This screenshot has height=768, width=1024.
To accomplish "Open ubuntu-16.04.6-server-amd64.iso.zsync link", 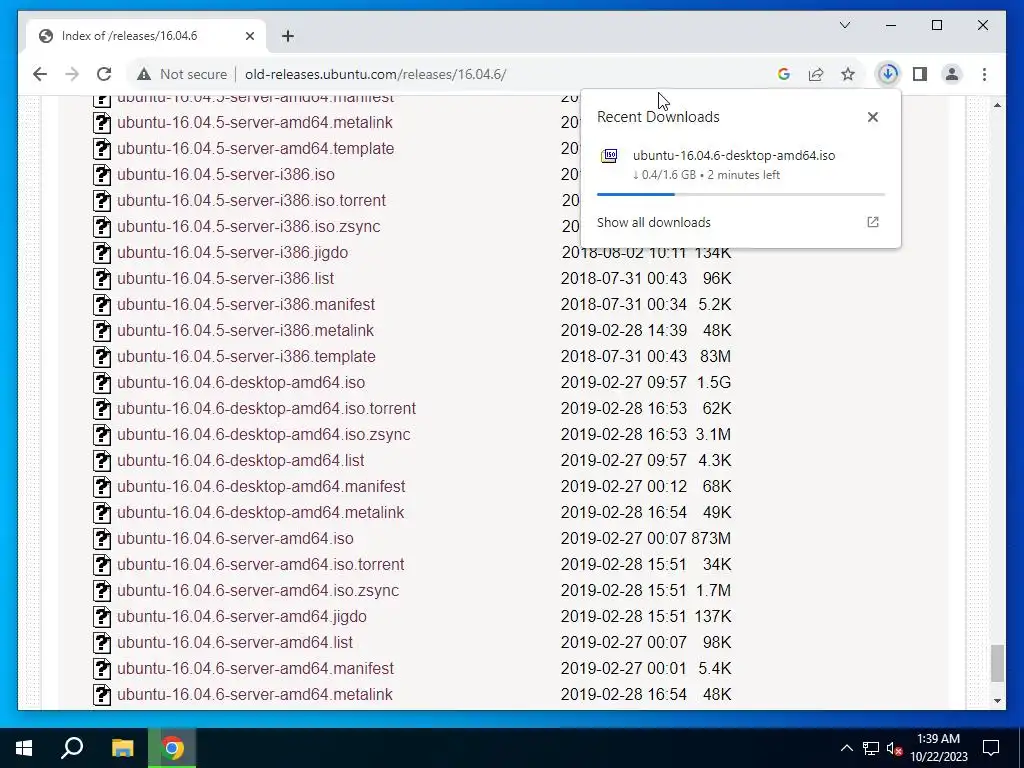I will click(258, 590).
